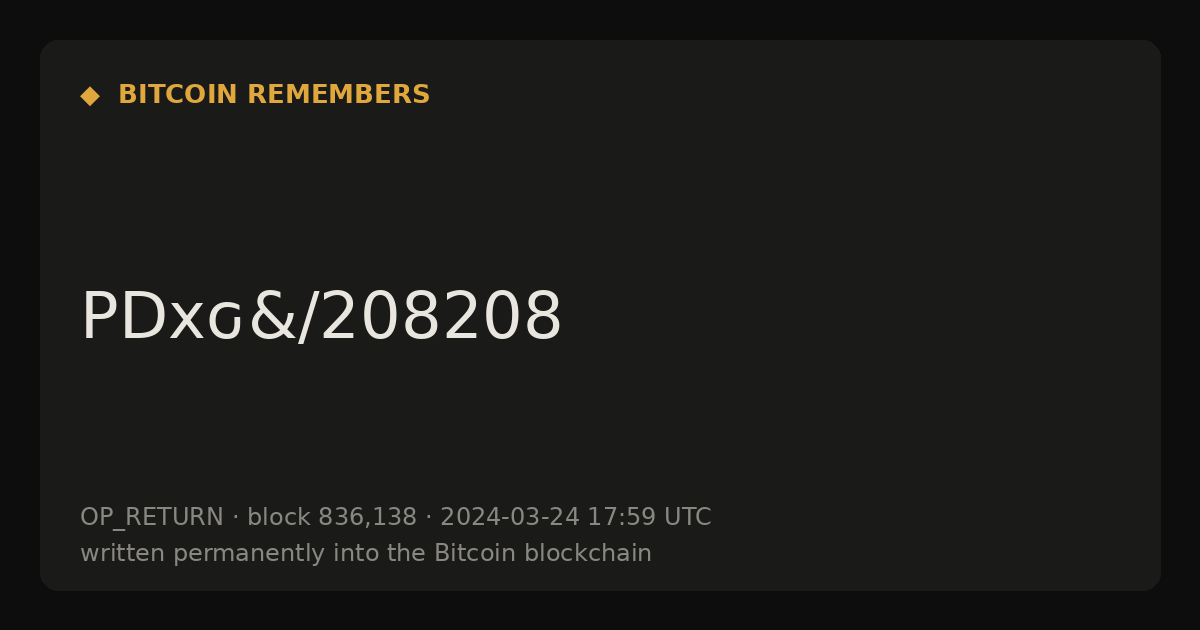Select the written permanently caption line

(366, 554)
